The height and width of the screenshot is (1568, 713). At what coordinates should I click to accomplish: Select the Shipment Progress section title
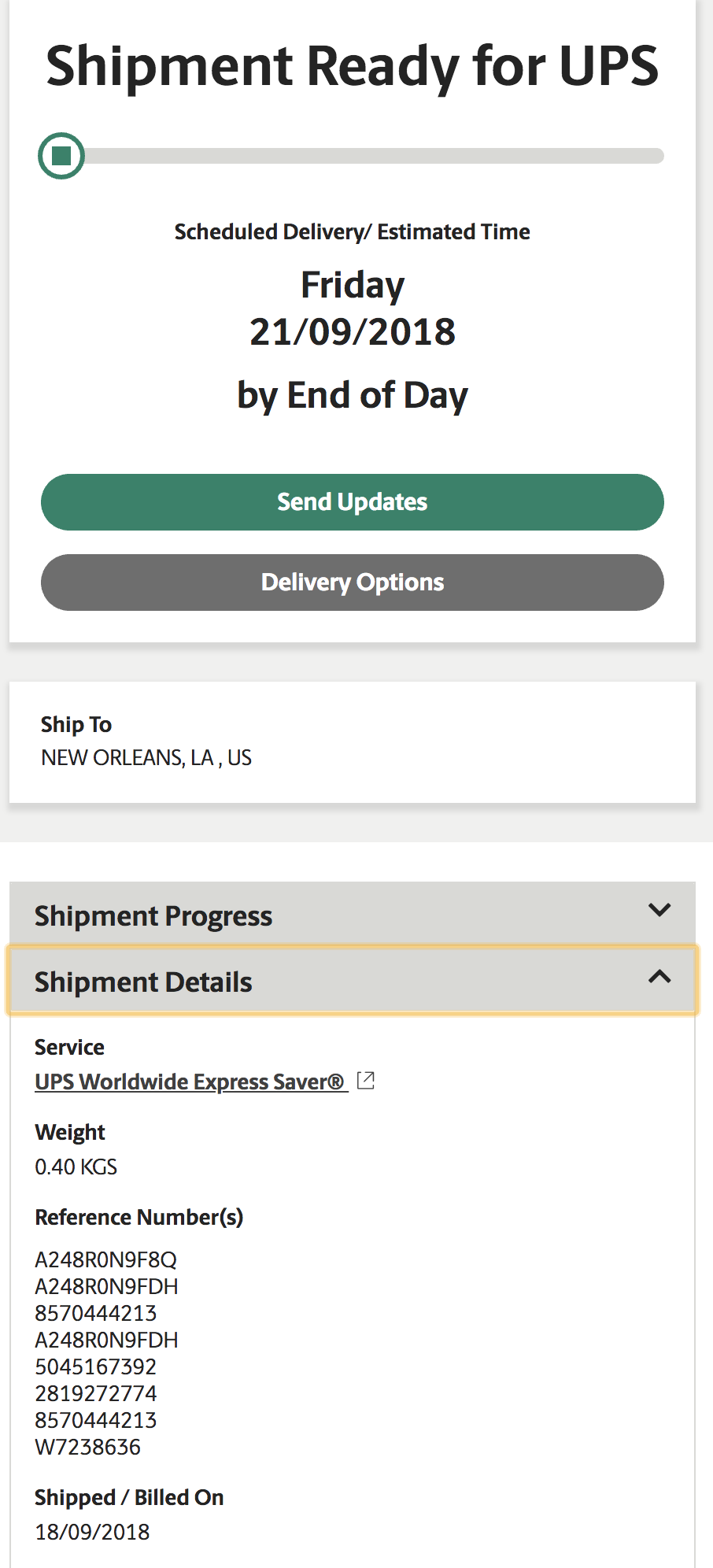coord(153,916)
